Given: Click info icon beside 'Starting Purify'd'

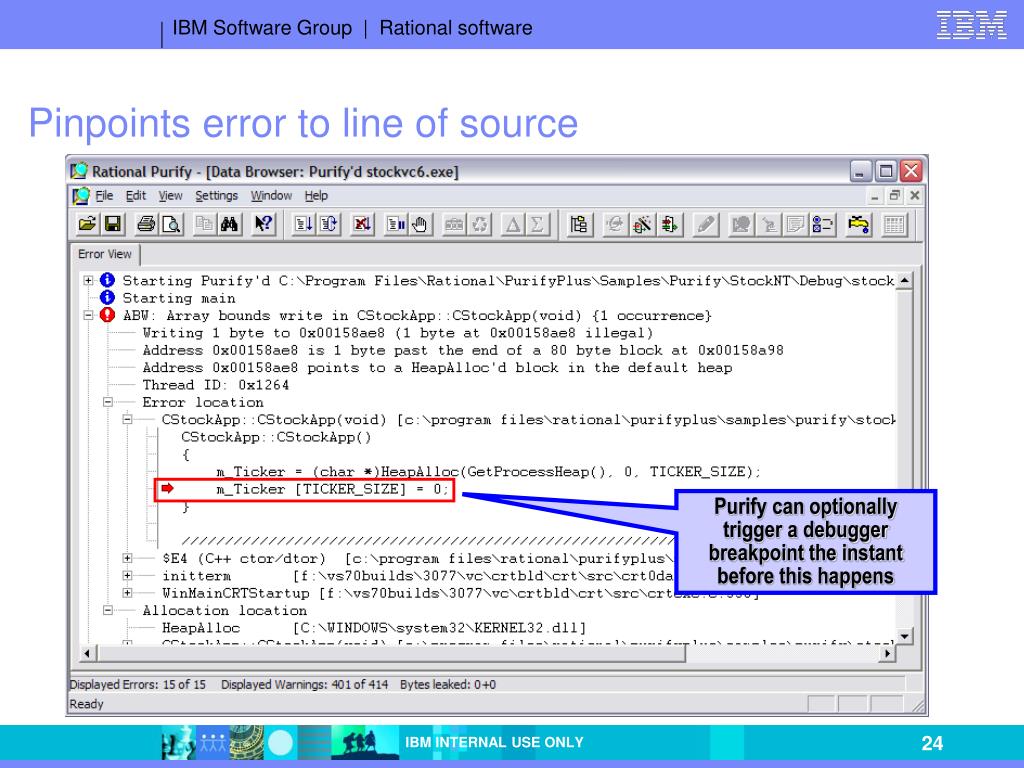Looking at the screenshot, I should [107, 280].
